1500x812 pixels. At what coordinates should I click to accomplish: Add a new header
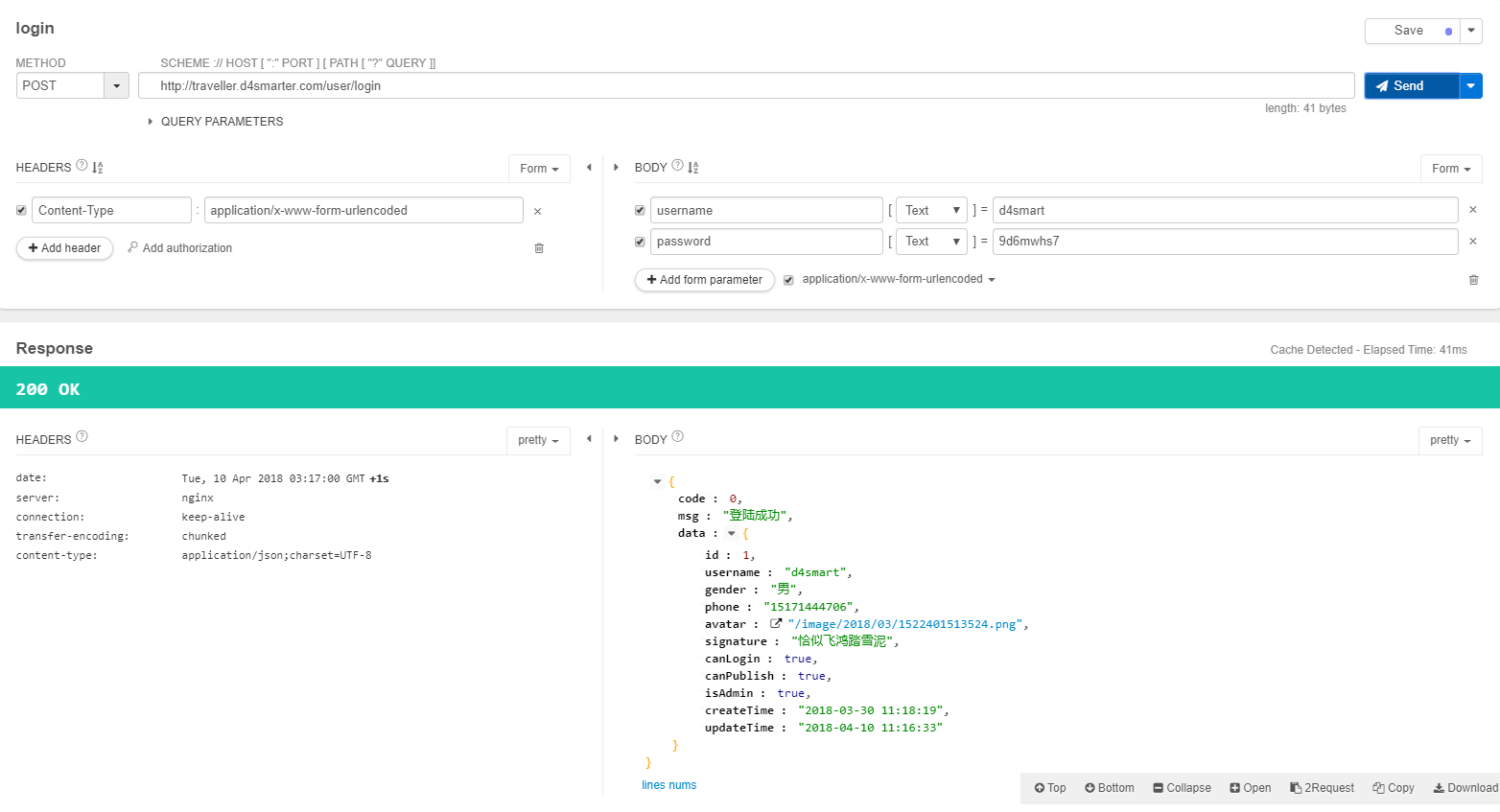coord(64,248)
